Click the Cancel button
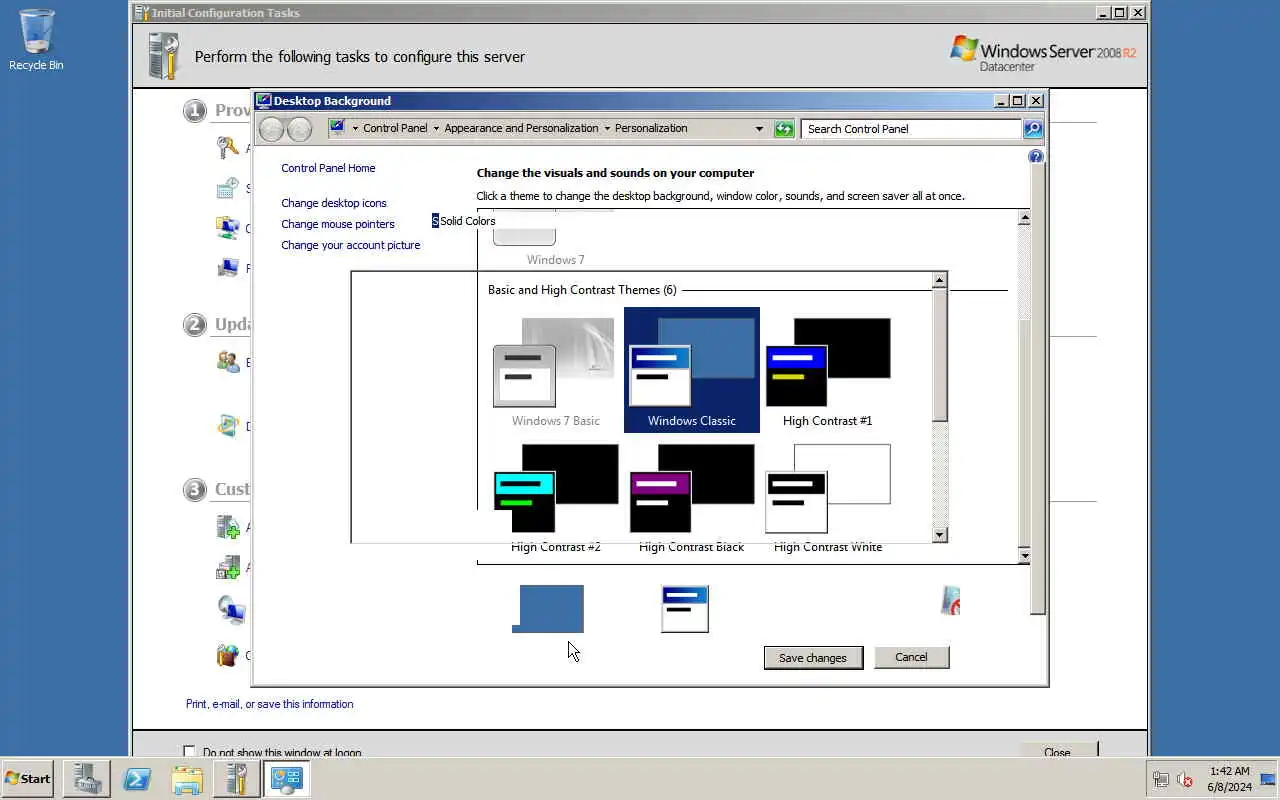 911,657
